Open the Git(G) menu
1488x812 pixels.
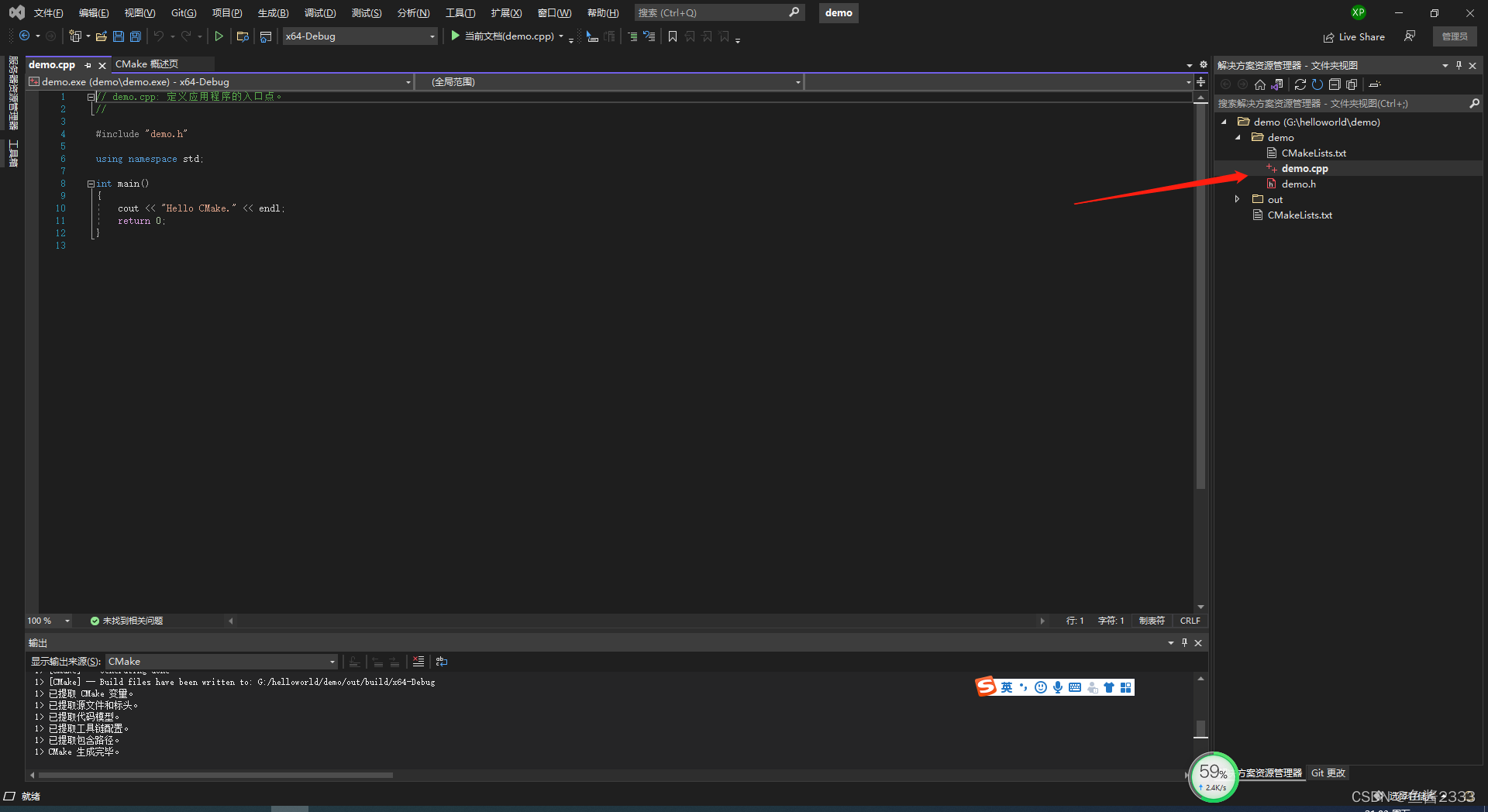click(x=184, y=13)
